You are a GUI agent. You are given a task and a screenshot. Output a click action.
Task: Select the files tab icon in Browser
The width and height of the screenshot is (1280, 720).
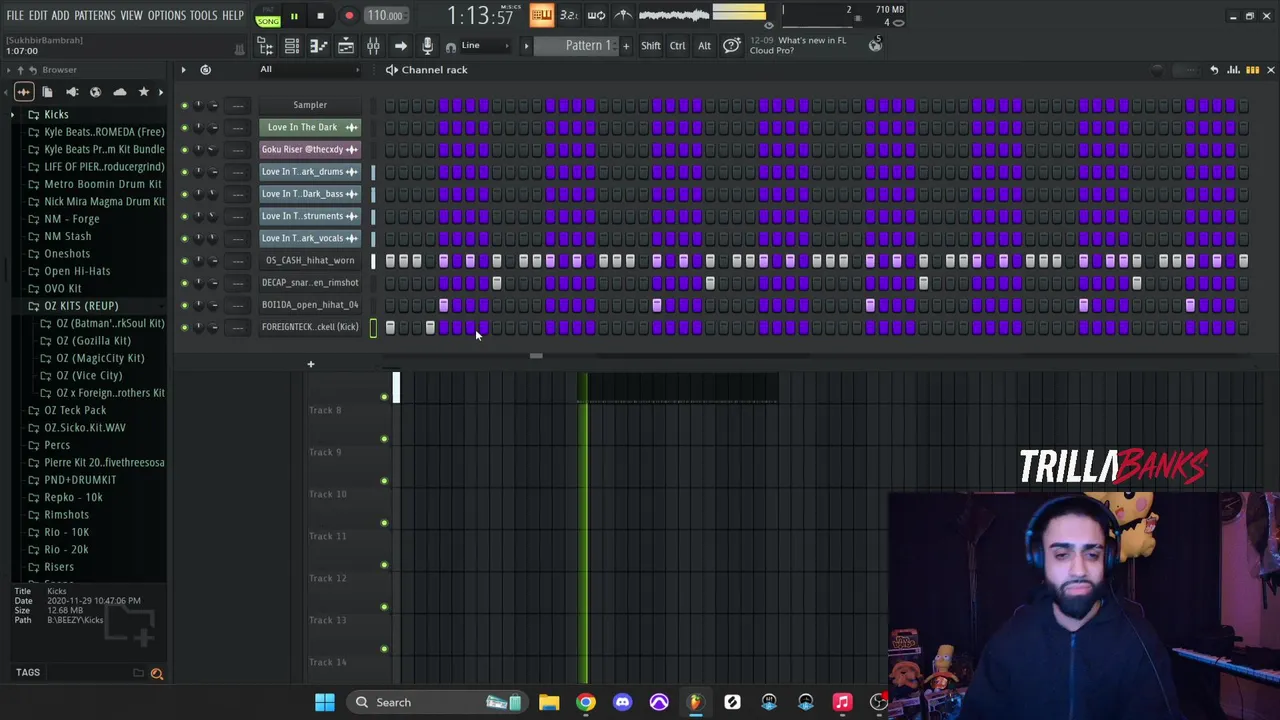47,92
